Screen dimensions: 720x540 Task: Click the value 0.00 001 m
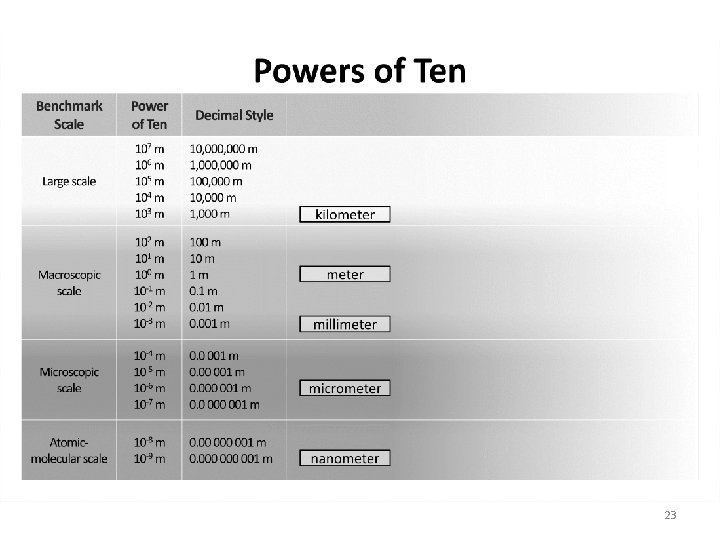pos(217,372)
